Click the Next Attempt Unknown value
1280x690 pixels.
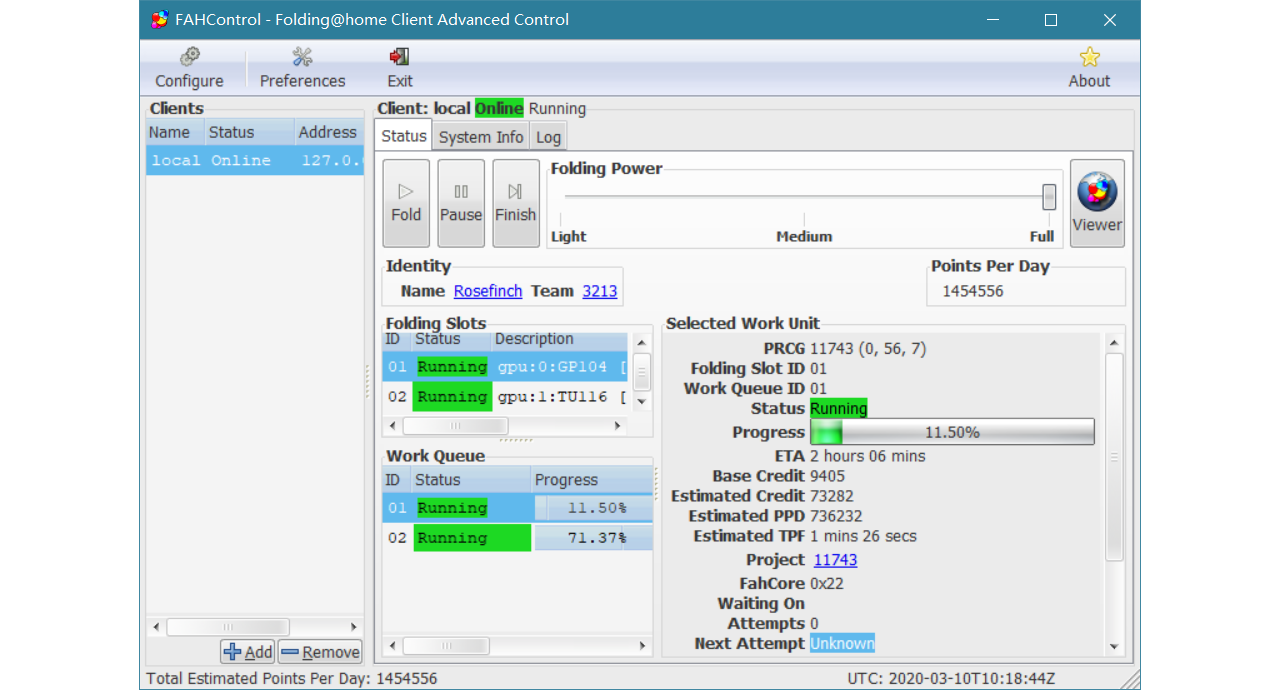842,643
